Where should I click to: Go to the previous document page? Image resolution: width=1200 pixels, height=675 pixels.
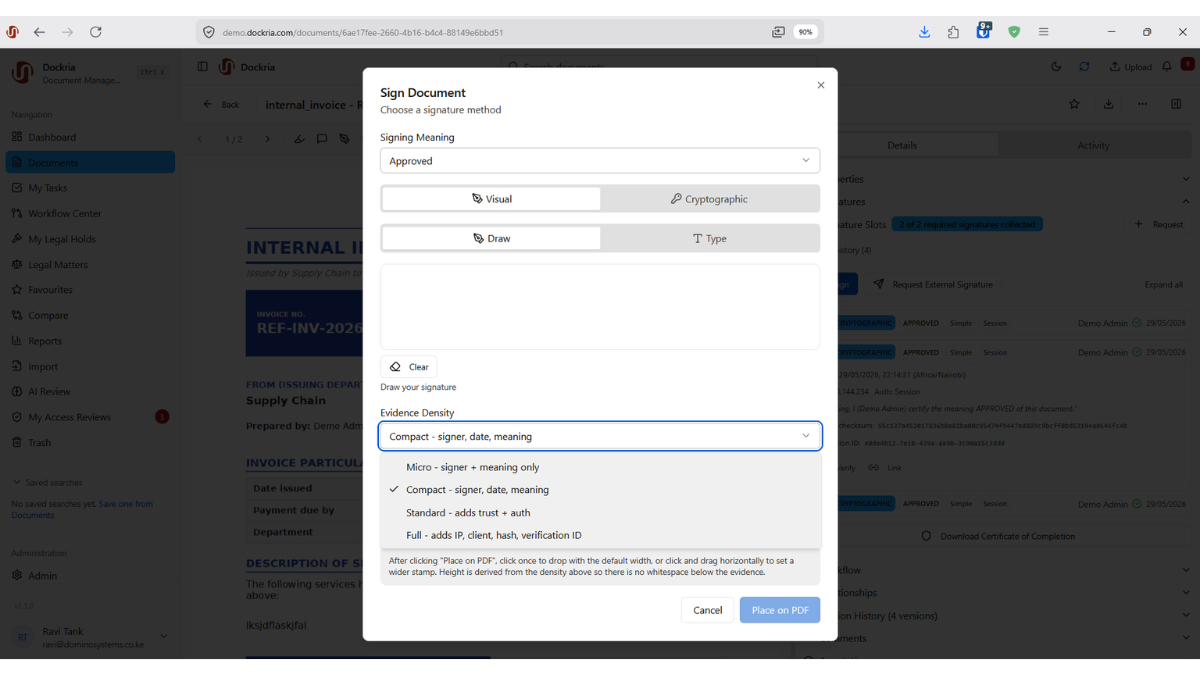pyautogui.click(x=199, y=139)
